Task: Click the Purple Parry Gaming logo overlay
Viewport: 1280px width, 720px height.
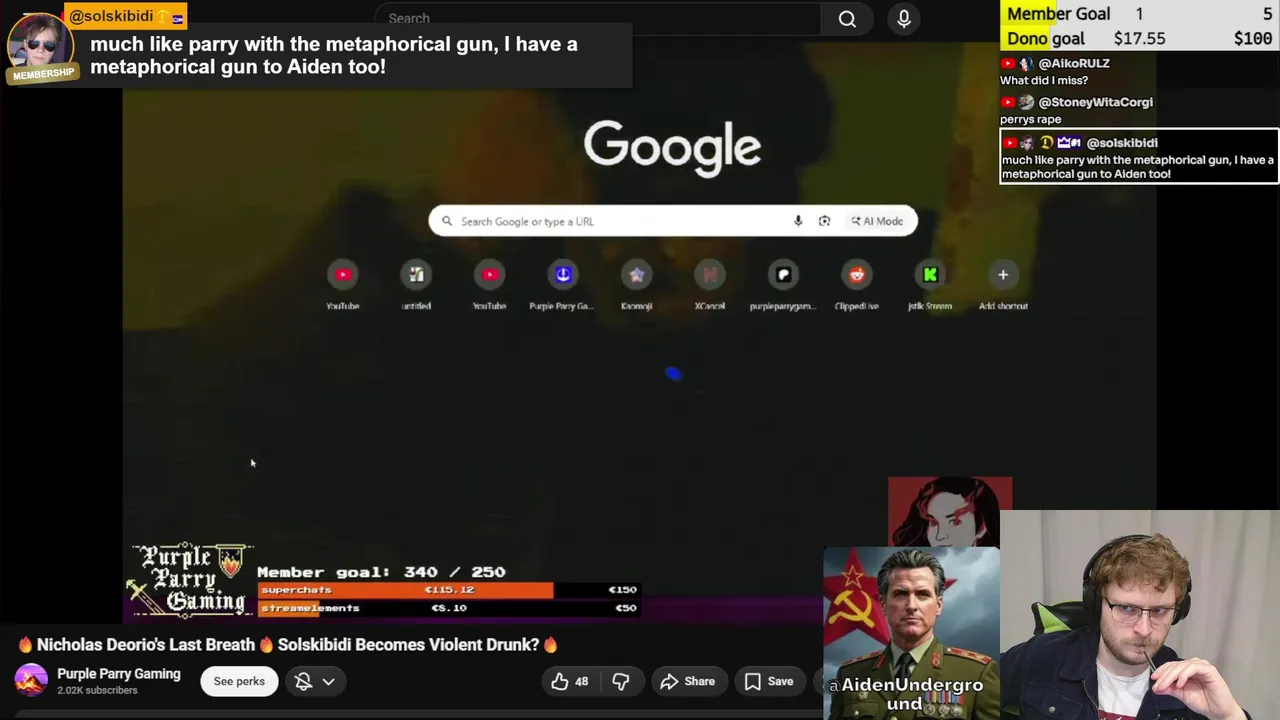Action: 191,579
